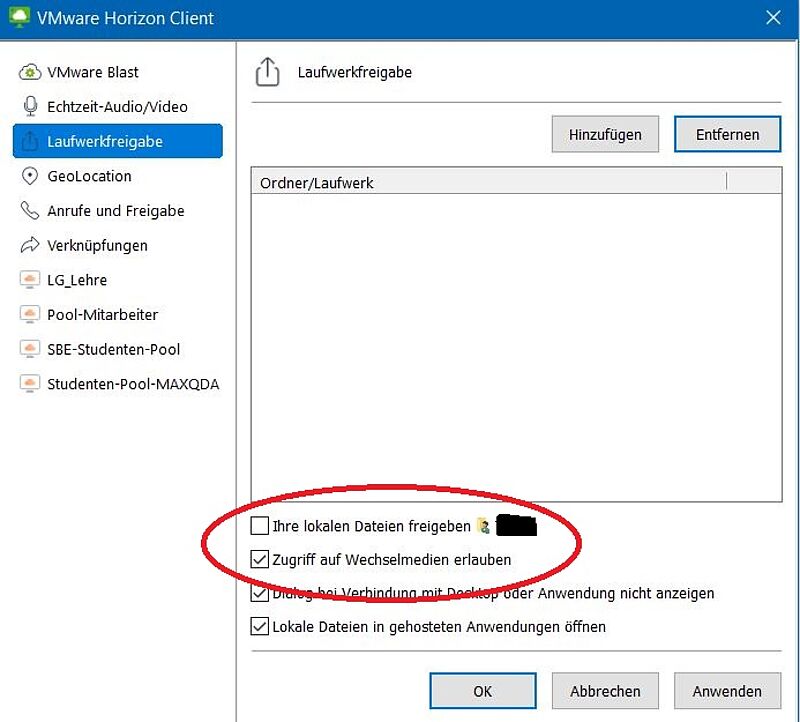
Task: Click Anwenden to apply settings
Action: 728,691
